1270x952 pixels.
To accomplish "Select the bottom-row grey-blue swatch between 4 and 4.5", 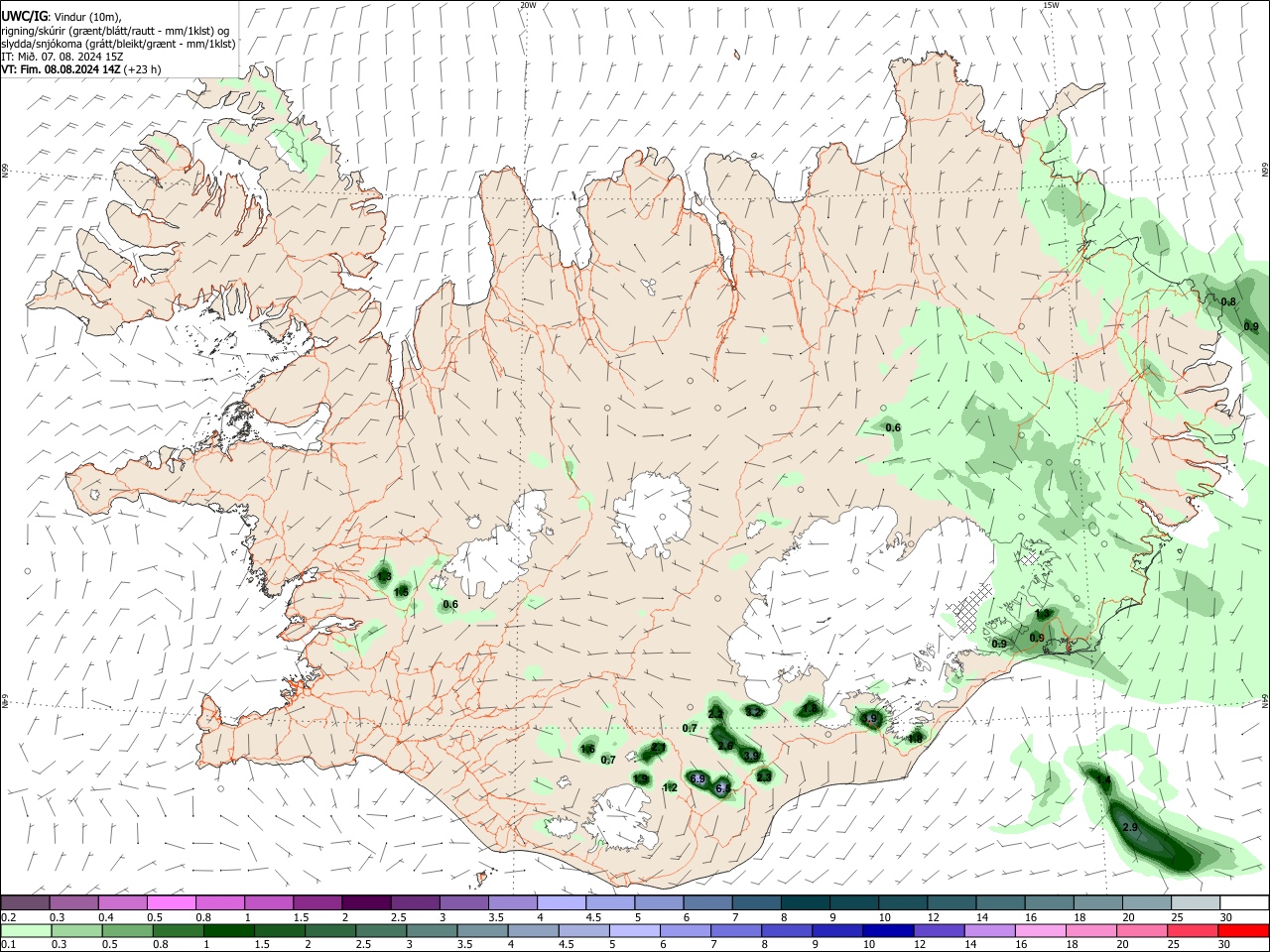I will click(532, 930).
